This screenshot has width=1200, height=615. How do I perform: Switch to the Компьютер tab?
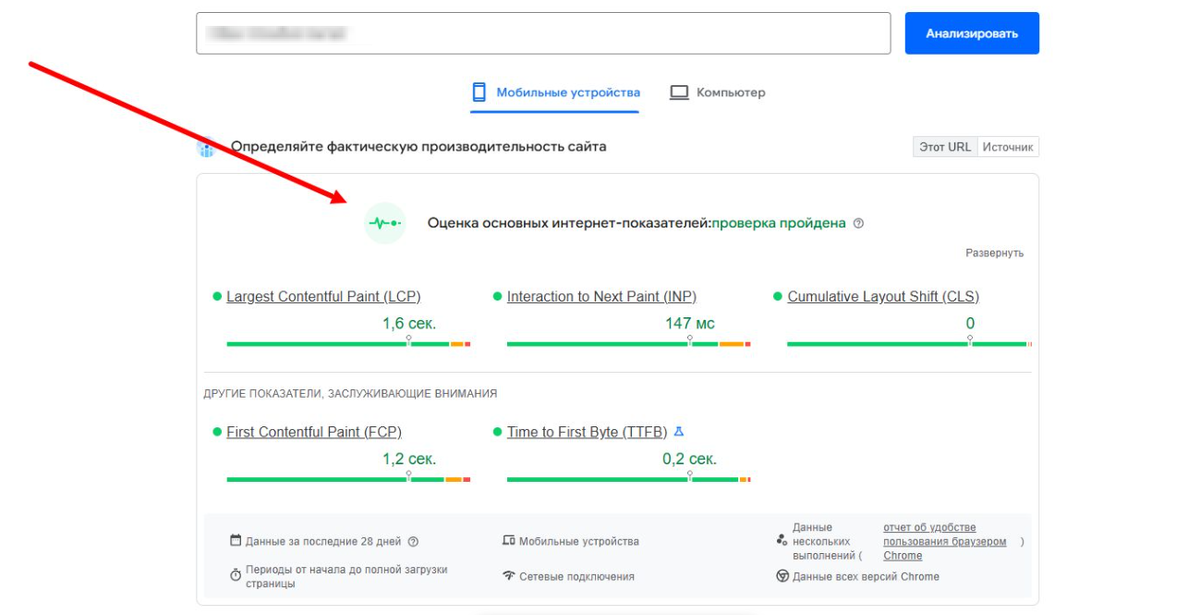pos(717,91)
